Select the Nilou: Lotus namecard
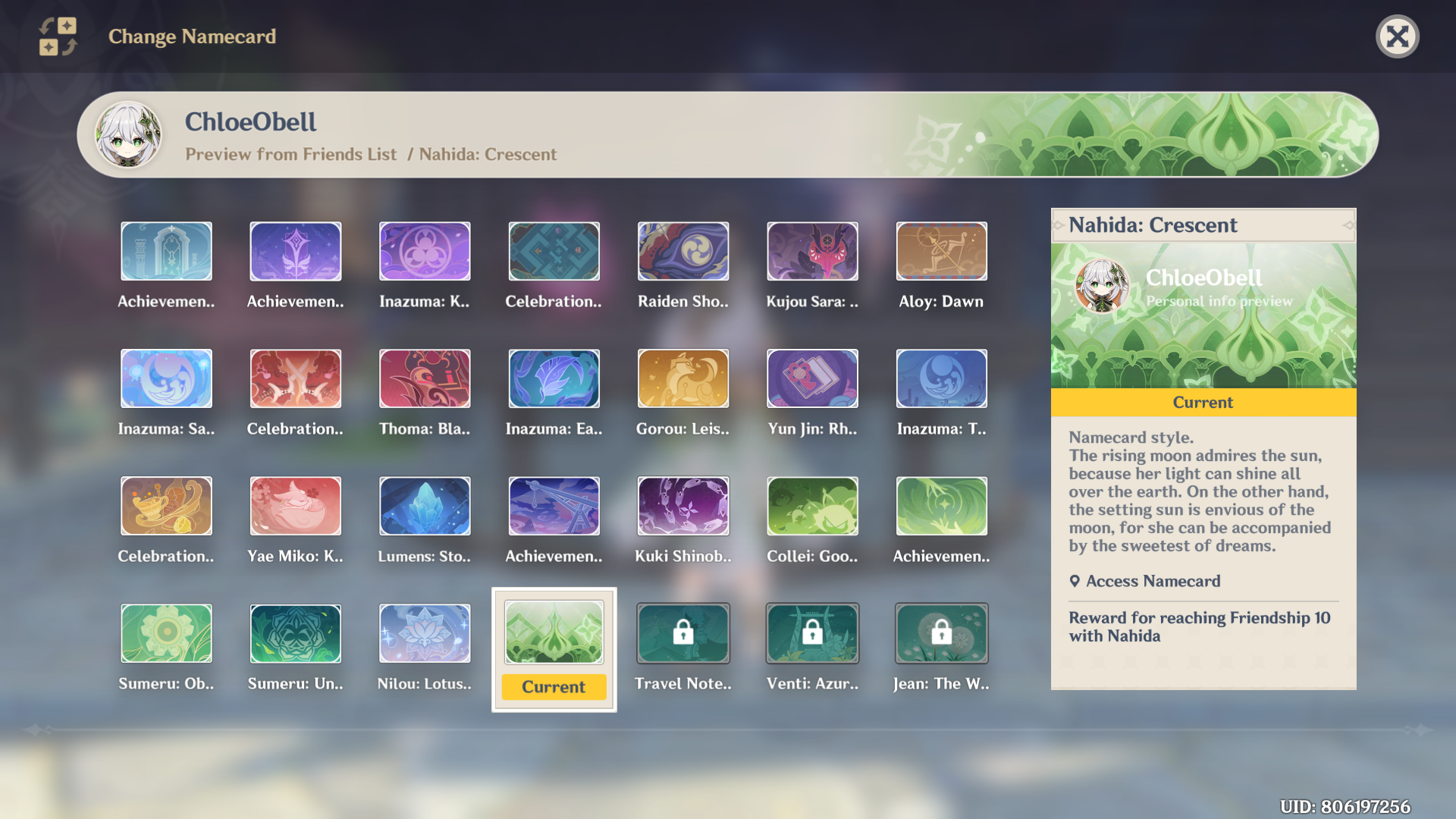The height and width of the screenshot is (819, 1456). point(425,633)
